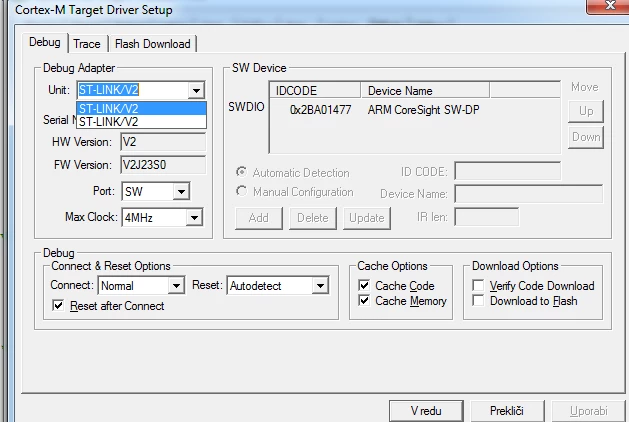
Task: Click the Add button
Action: click(x=259, y=218)
